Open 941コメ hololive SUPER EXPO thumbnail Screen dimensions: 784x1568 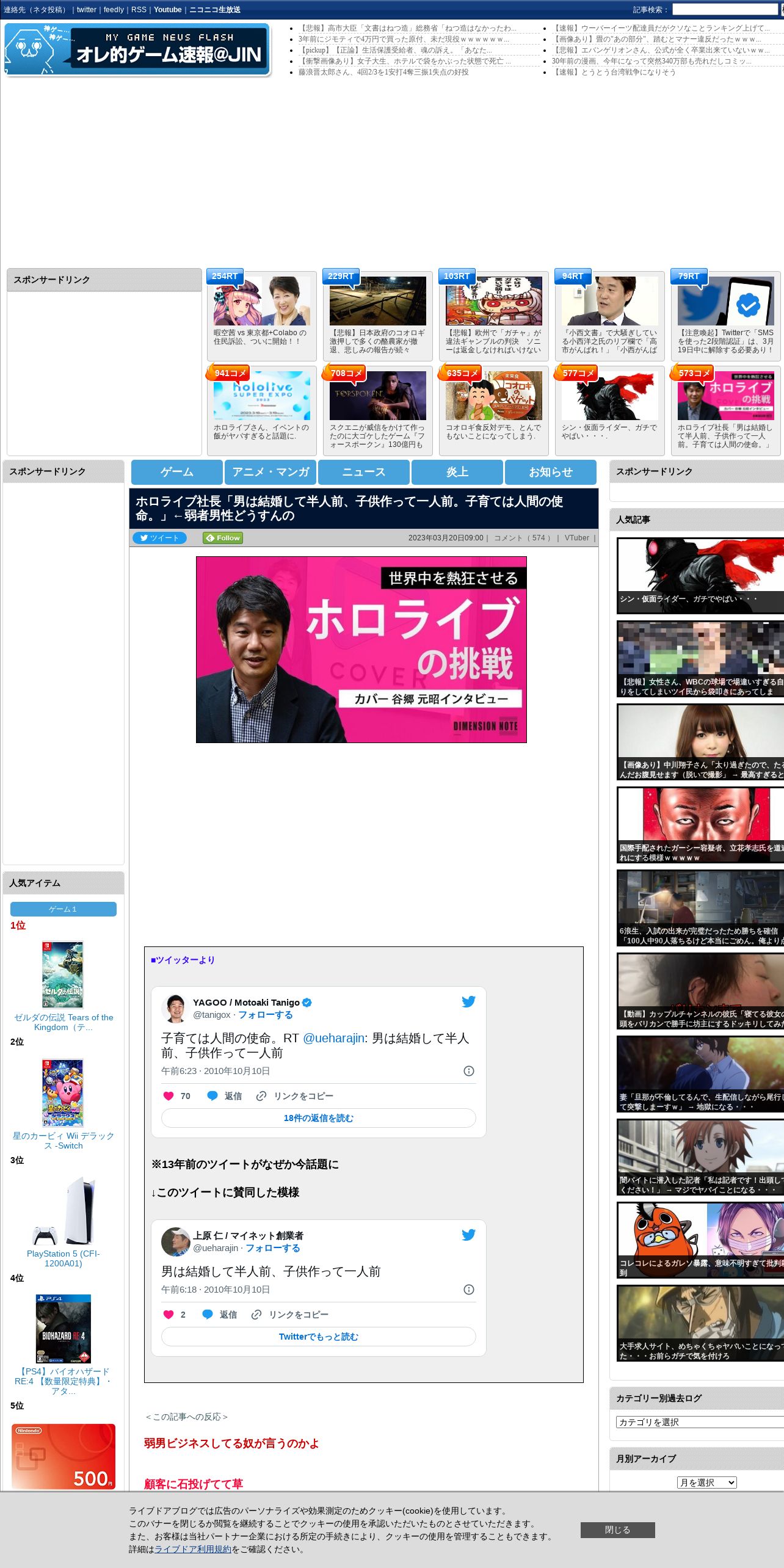(262, 396)
